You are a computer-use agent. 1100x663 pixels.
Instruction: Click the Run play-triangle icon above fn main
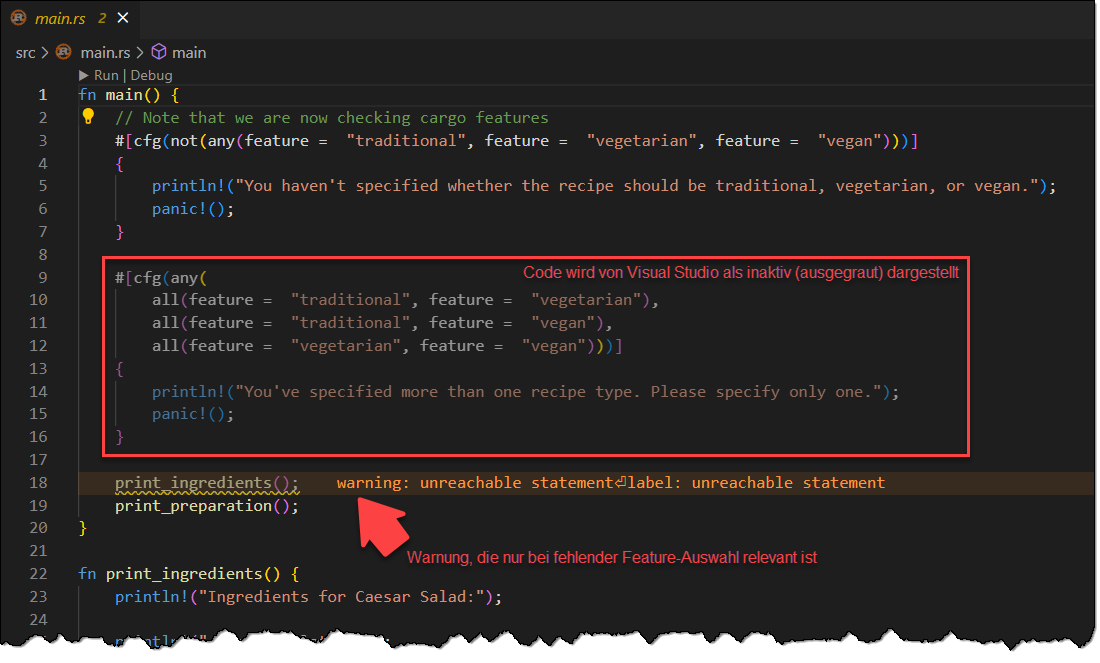[x=84, y=75]
